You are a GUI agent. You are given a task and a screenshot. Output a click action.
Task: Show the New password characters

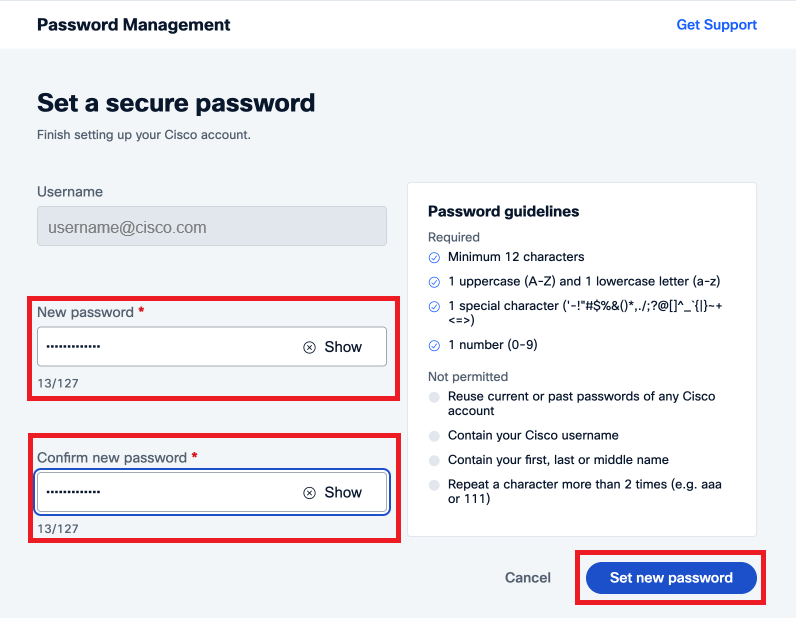point(343,347)
